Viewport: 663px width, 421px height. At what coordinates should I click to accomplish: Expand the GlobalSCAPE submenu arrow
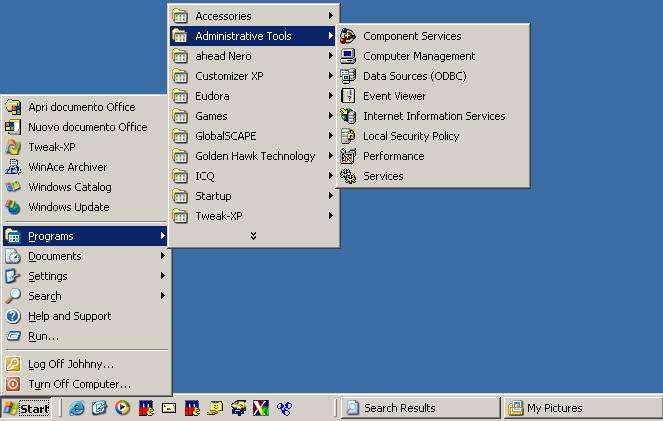[x=330, y=136]
